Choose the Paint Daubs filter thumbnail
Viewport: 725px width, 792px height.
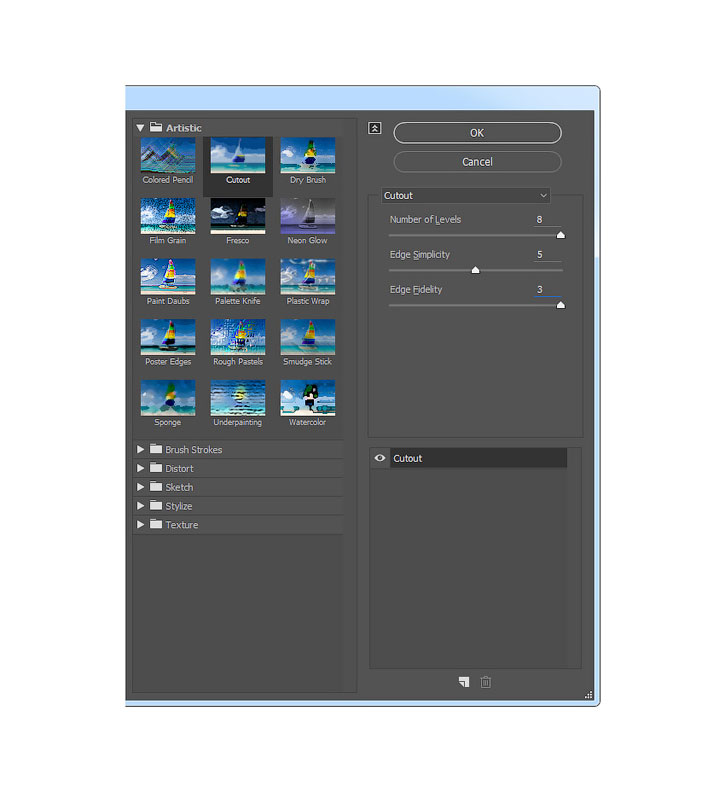[168, 277]
